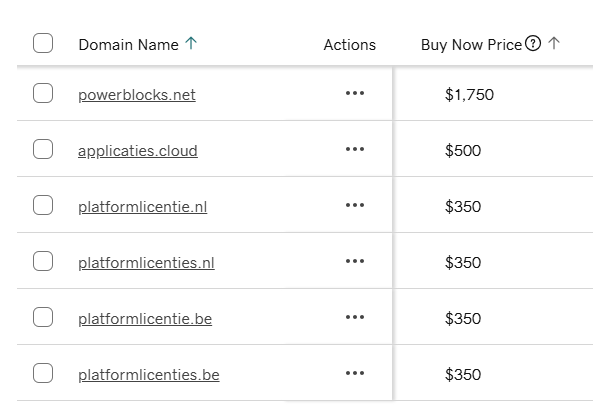
Task: Open the applicaties.cloud domain link
Action: [x=138, y=151]
